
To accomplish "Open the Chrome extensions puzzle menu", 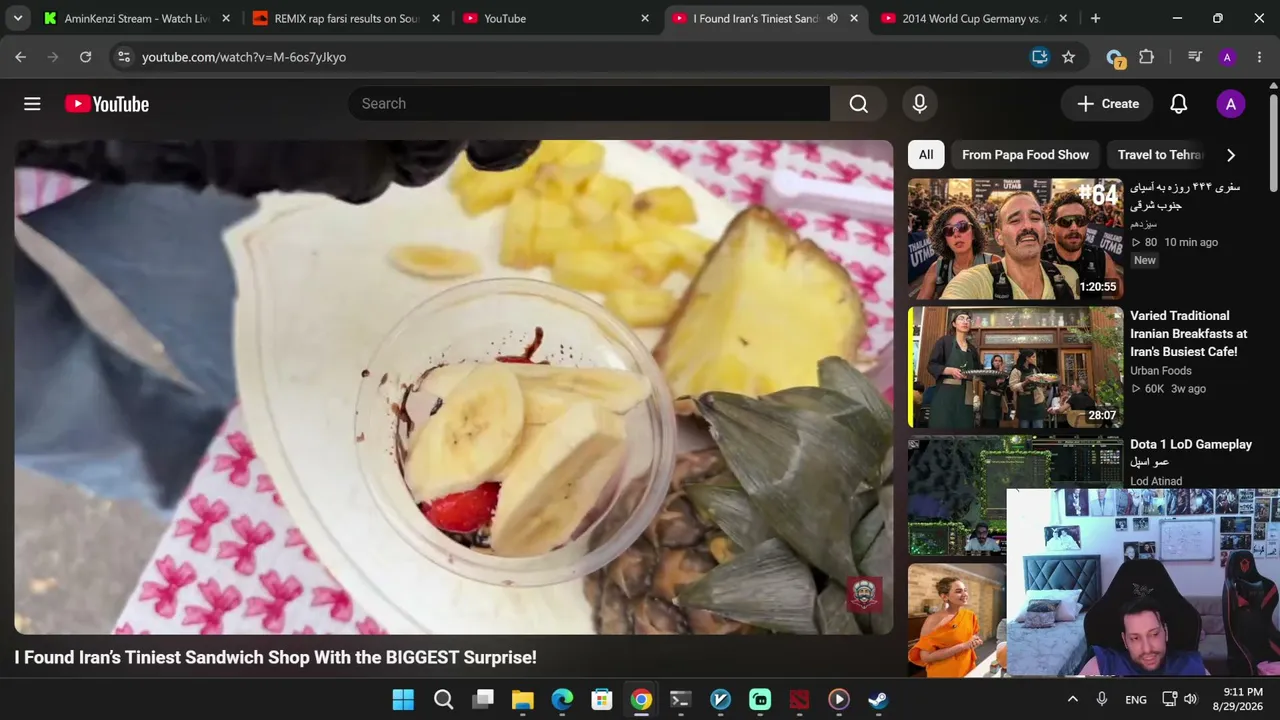I will pyautogui.click(x=1146, y=57).
